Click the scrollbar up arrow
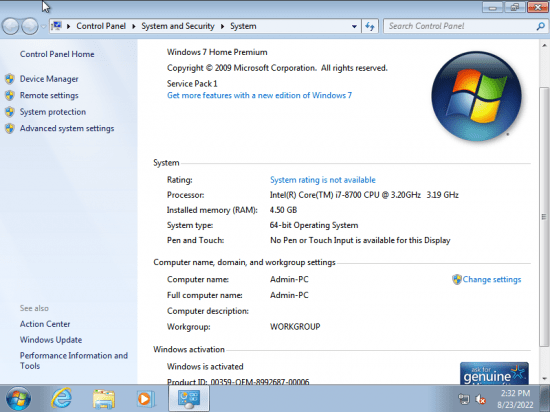550x412 pixels. (544, 45)
